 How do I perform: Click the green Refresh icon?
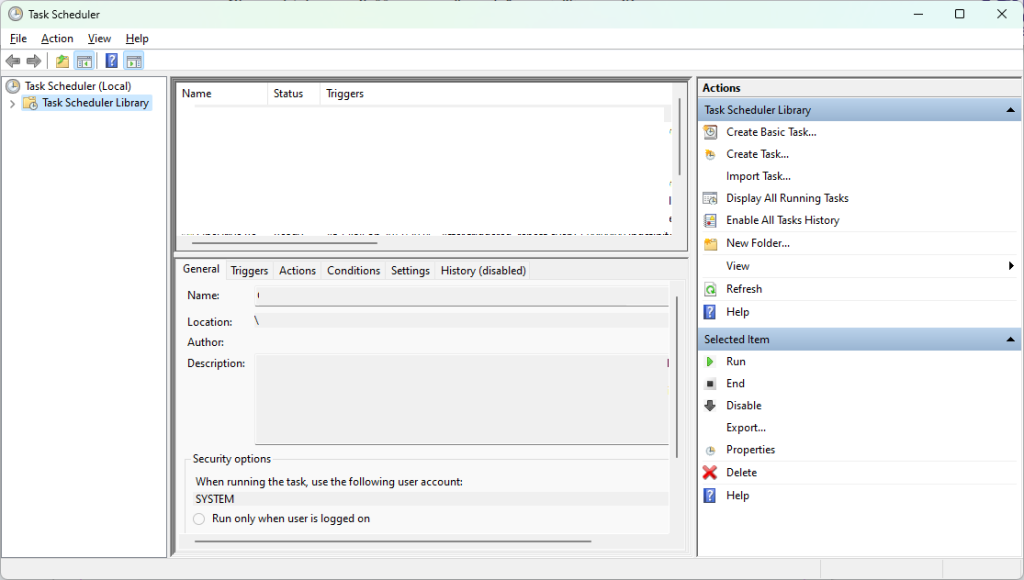711,289
